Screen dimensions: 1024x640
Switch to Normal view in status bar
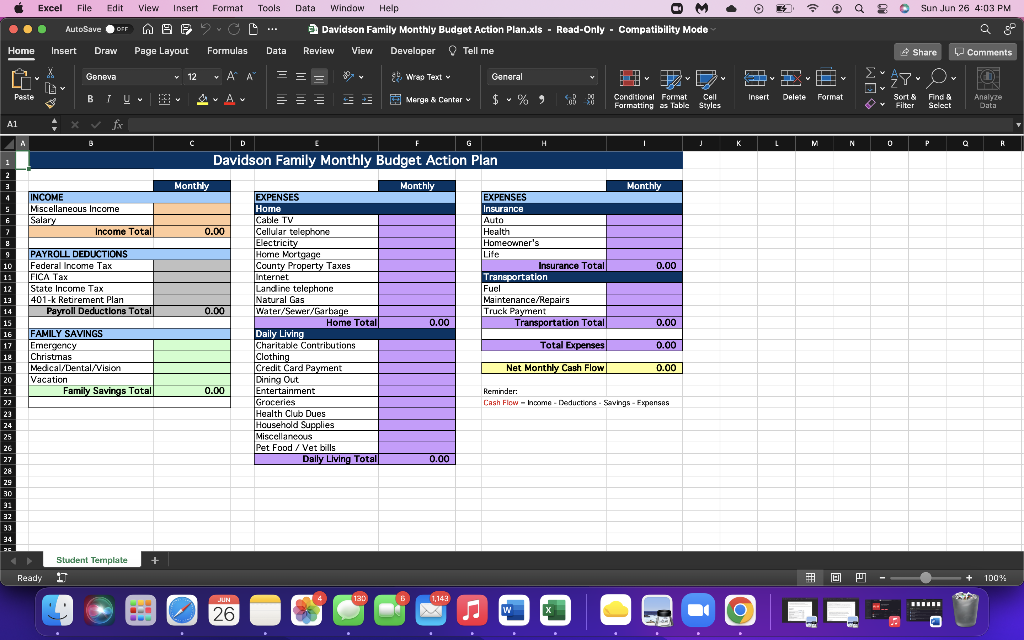tap(810, 578)
